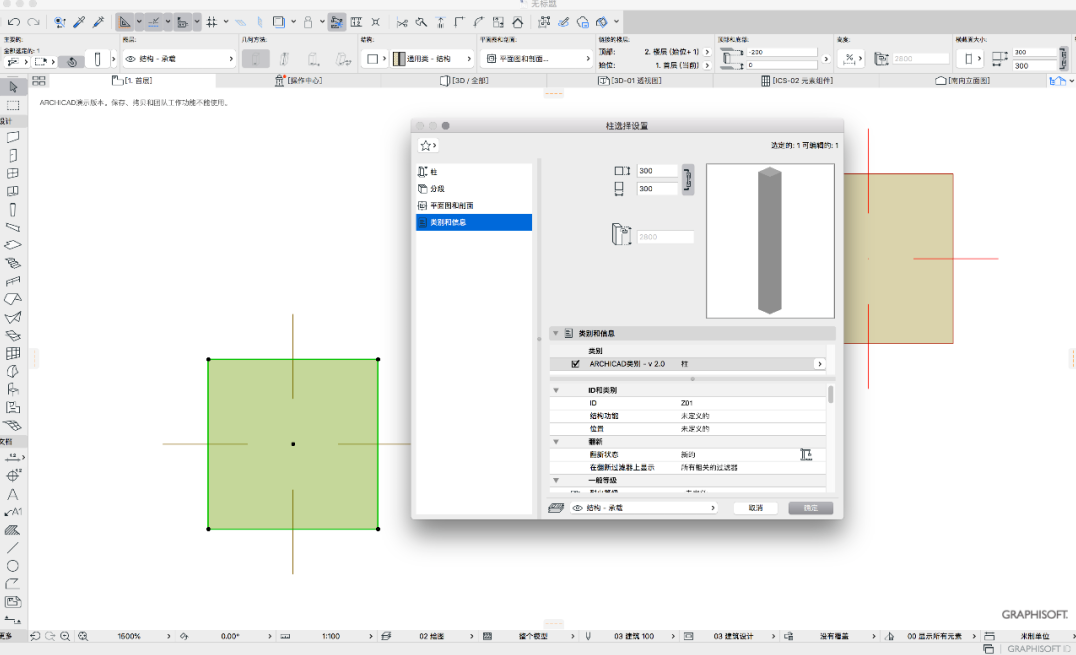Click the 确定 button in the dialog

(810, 507)
